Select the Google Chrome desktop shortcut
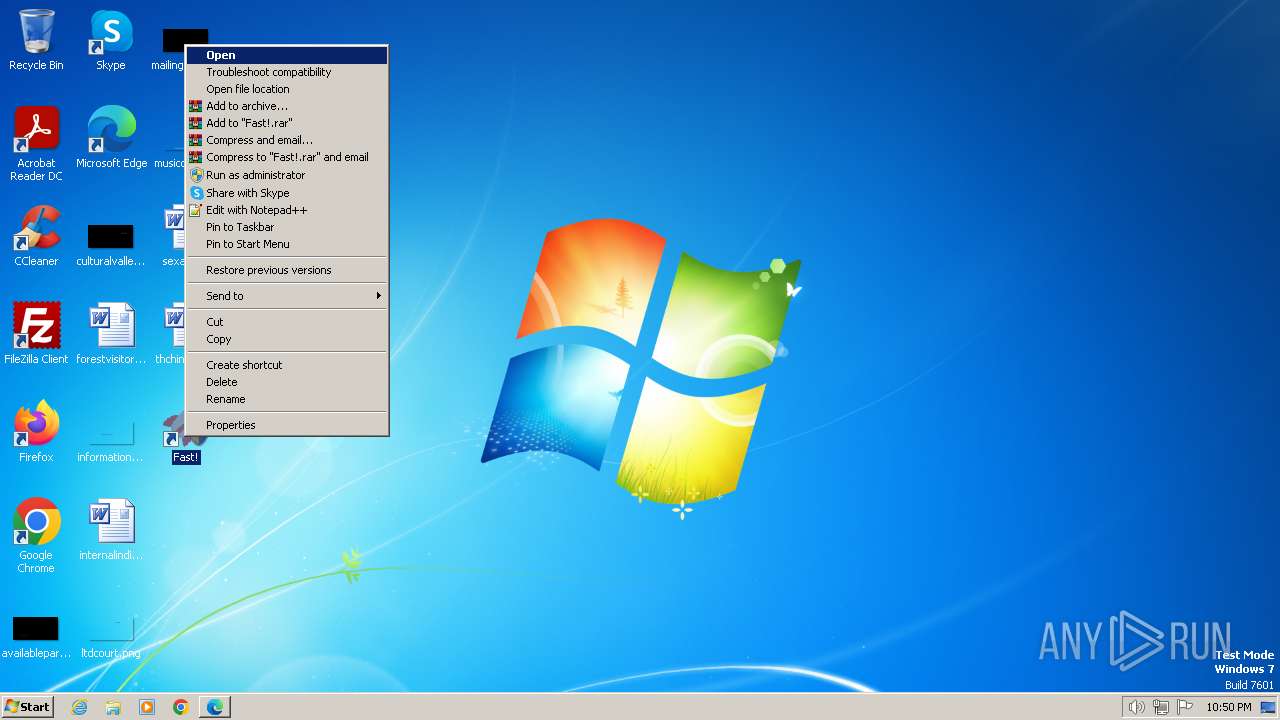The height and width of the screenshot is (720, 1280). [x=36, y=536]
